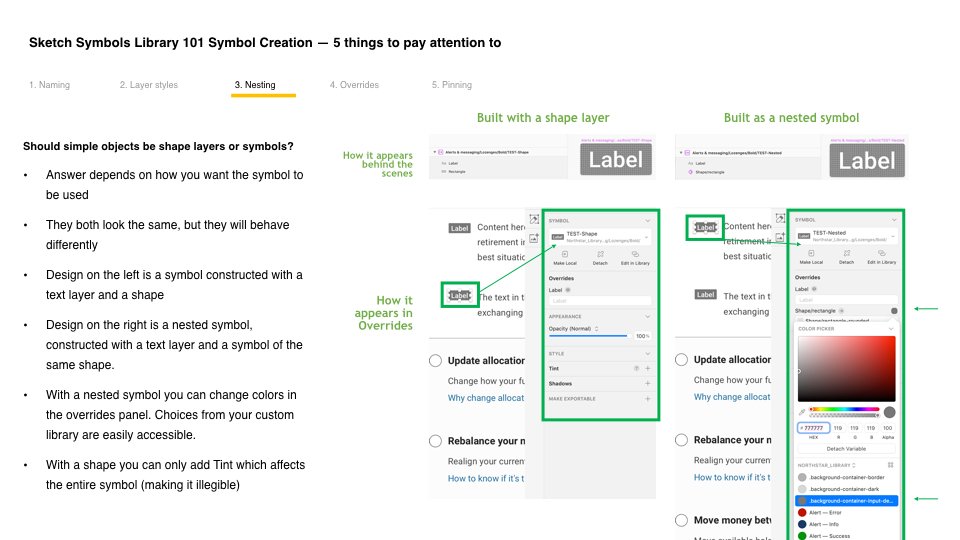Switch to the 4. Overrides tab
Screen dimensions: 960x540
pyautogui.click(x=354, y=85)
